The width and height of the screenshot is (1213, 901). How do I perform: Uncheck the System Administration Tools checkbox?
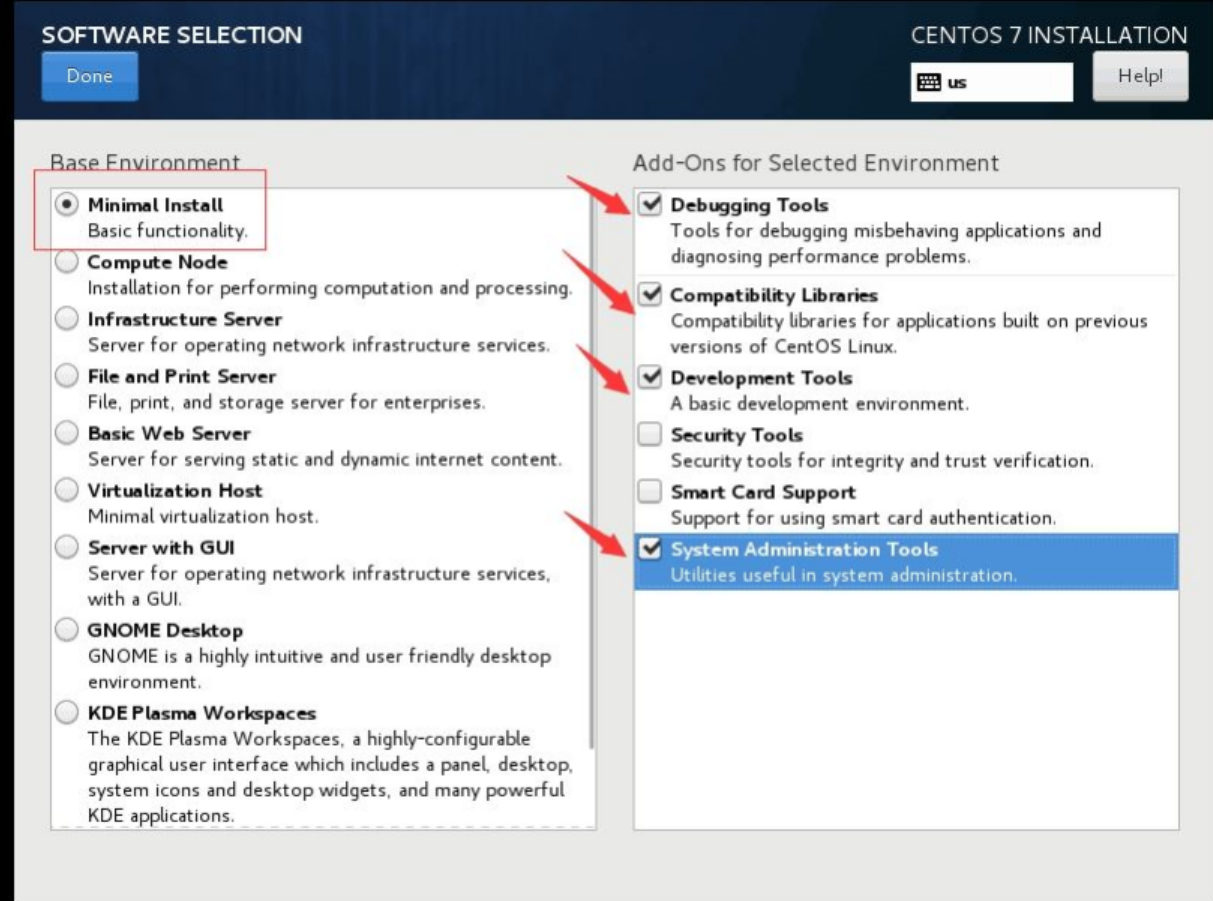[650, 549]
